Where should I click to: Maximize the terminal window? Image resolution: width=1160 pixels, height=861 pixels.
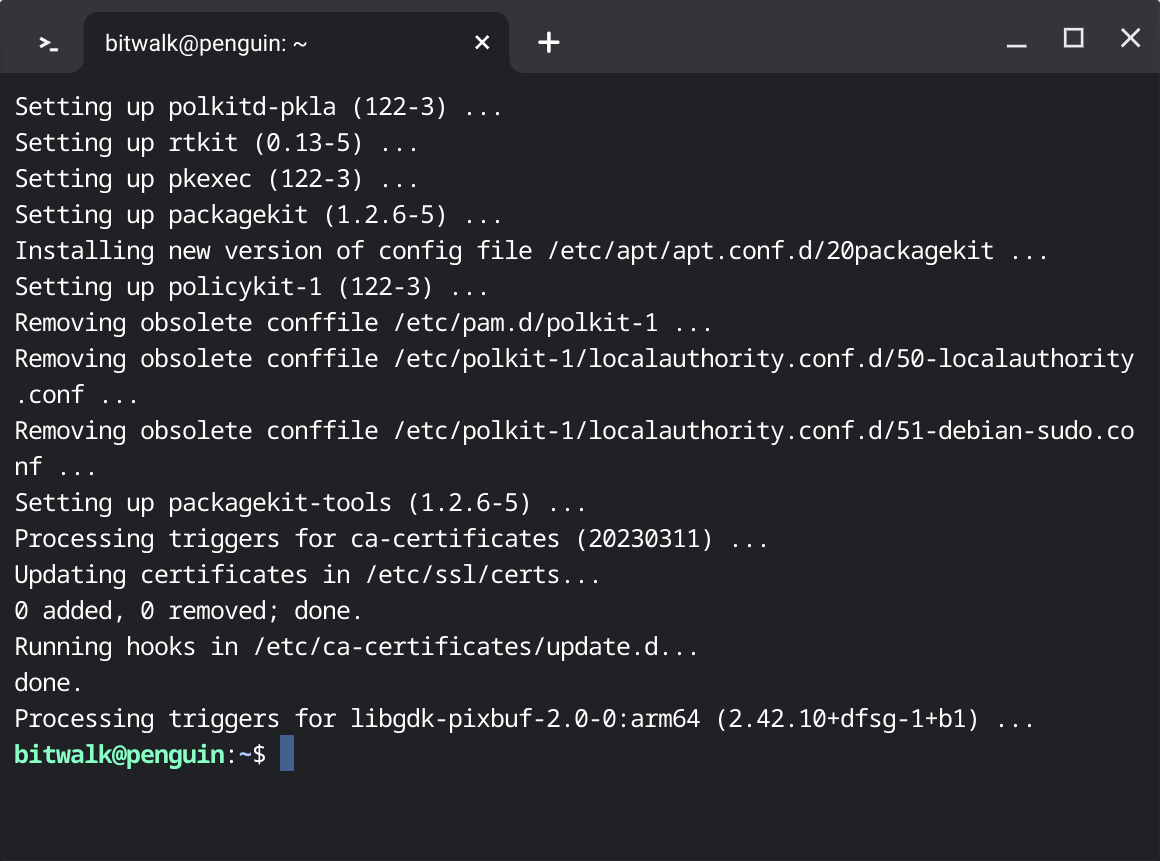(x=1073, y=38)
